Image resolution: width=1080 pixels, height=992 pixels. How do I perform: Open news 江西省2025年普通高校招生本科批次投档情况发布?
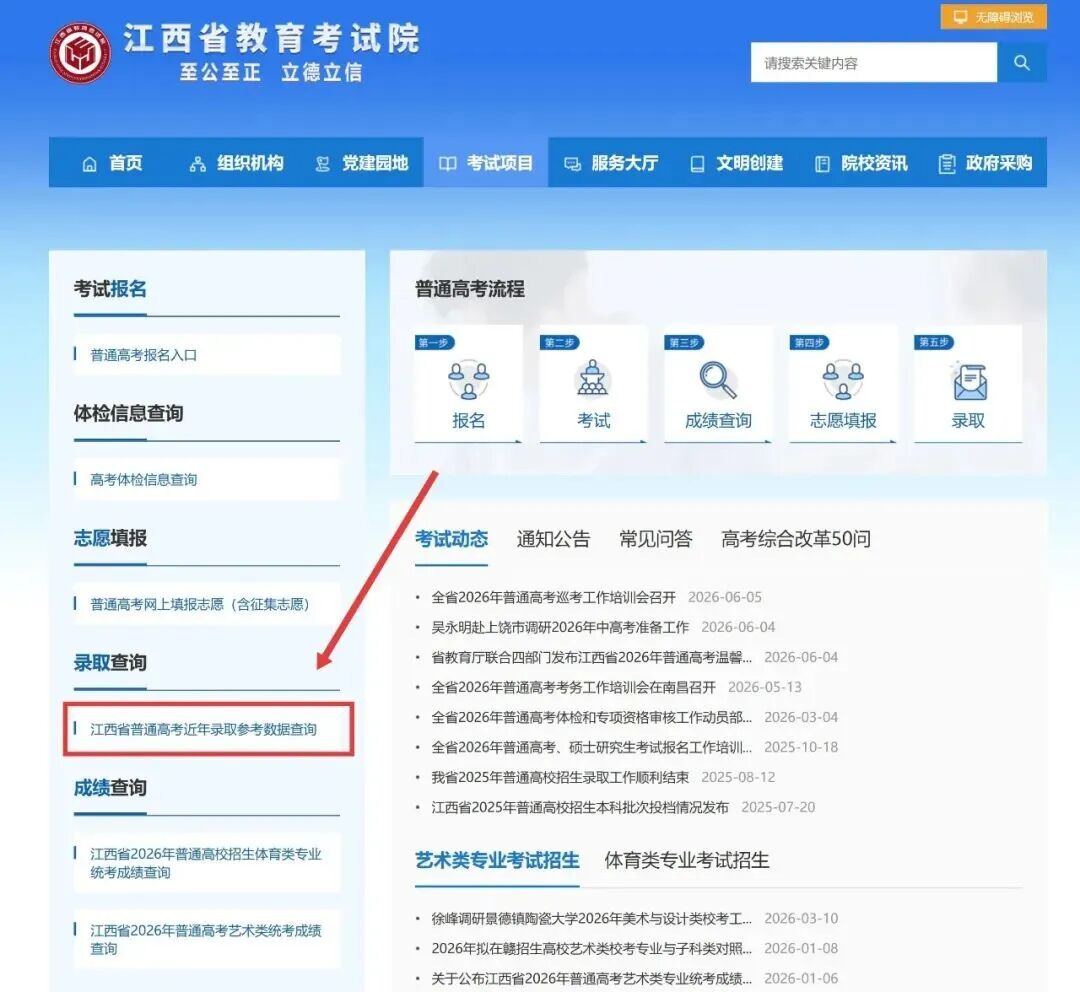(580, 807)
